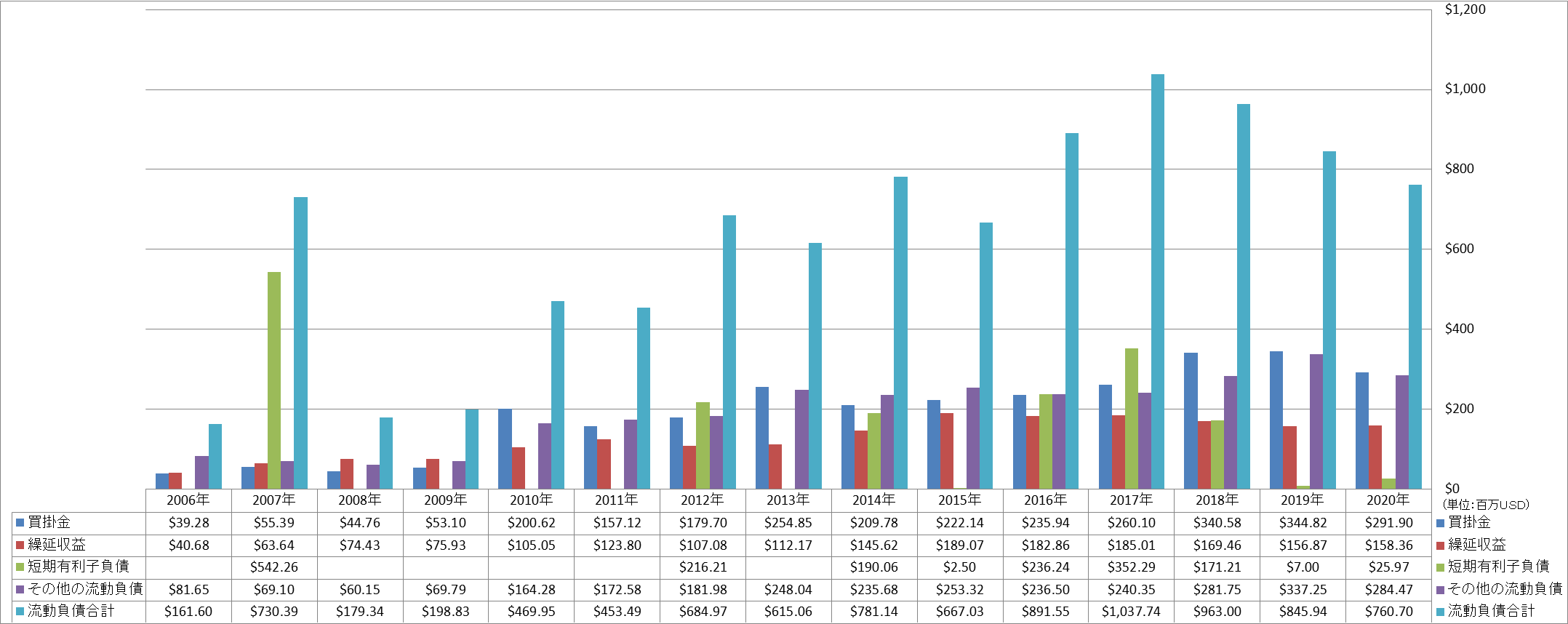Screen dimensions: 1568x624
Task: Click the $200 axis label
Action: [1459, 409]
